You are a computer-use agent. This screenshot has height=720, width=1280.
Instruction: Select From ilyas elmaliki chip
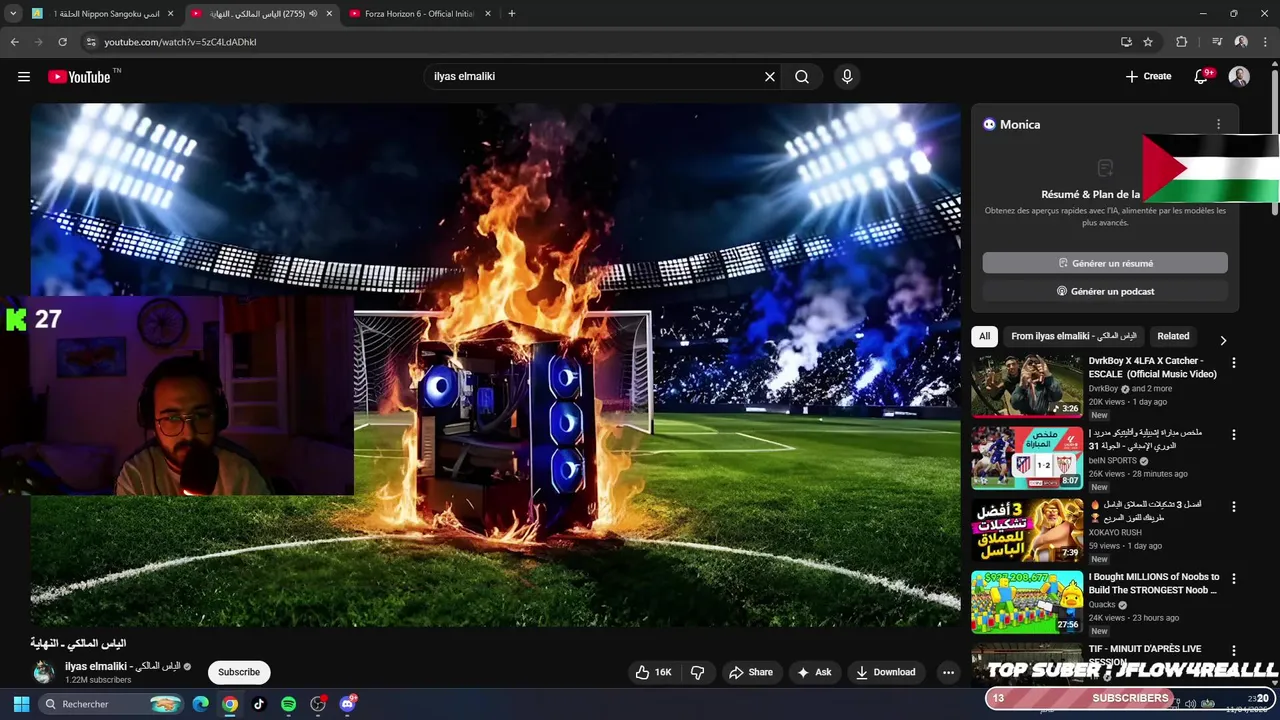(x=1074, y=336)
